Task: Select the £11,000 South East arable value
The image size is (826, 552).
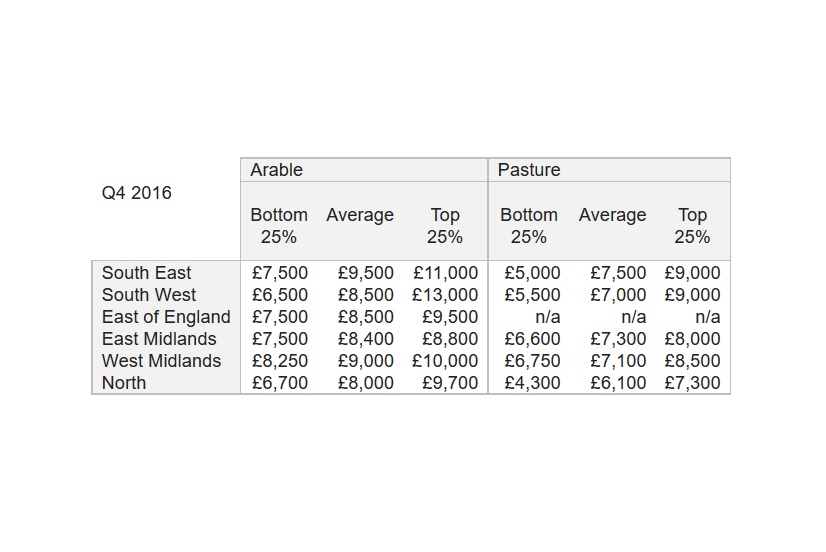Action: click(x=445, y=273)
